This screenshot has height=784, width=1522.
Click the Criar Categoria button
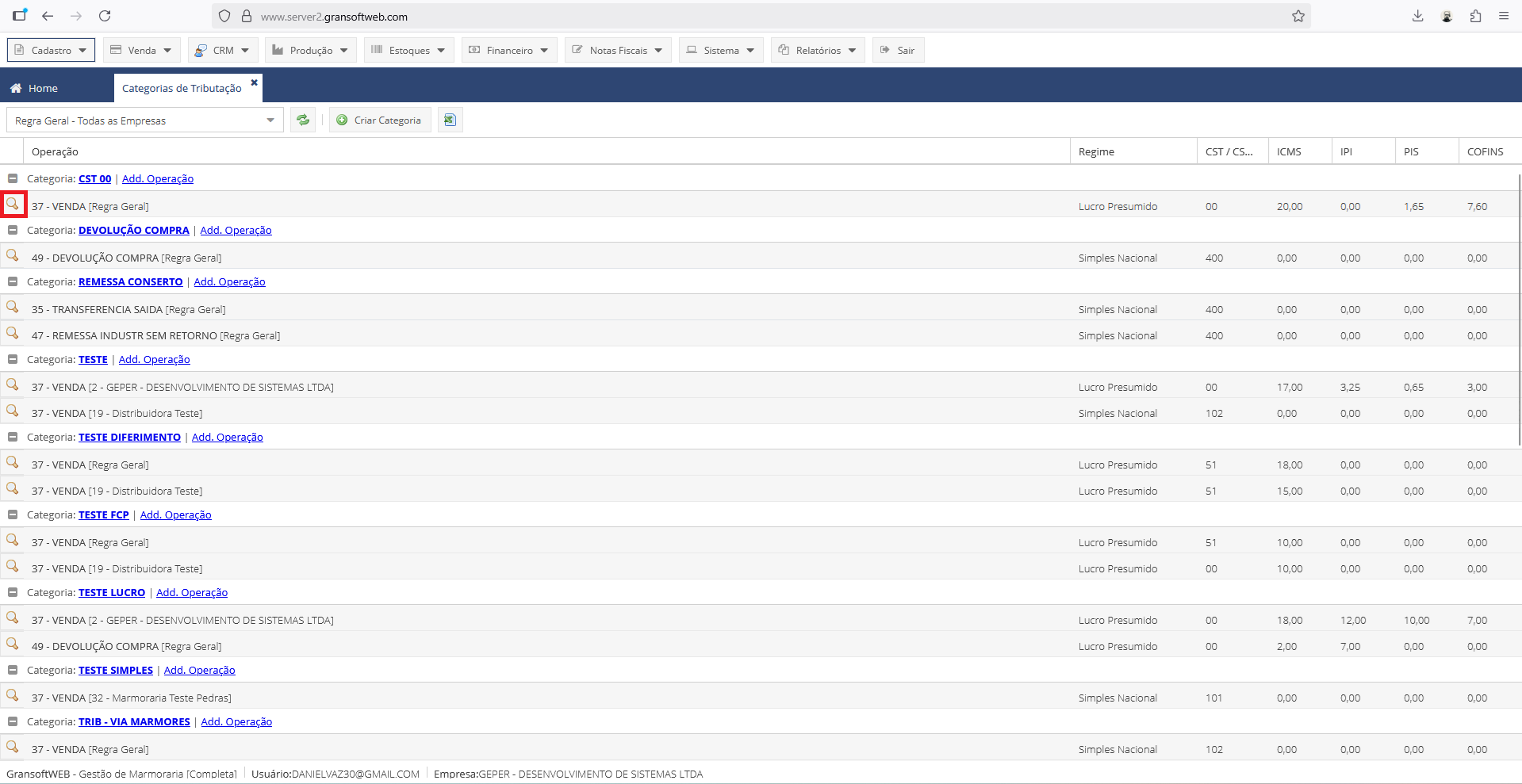(x=379, y=120)
